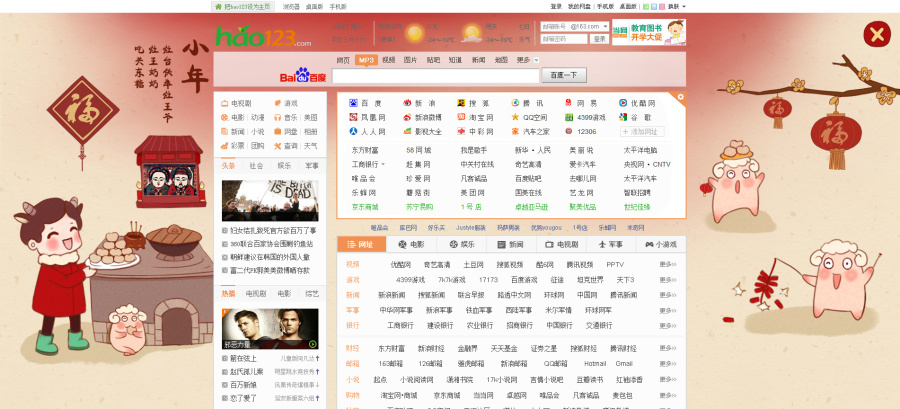This screenshot has width=900, height=409.
Task: Click the Baidu 百度 site icon link
Action: pyautogui.click(x=353, y=103)
